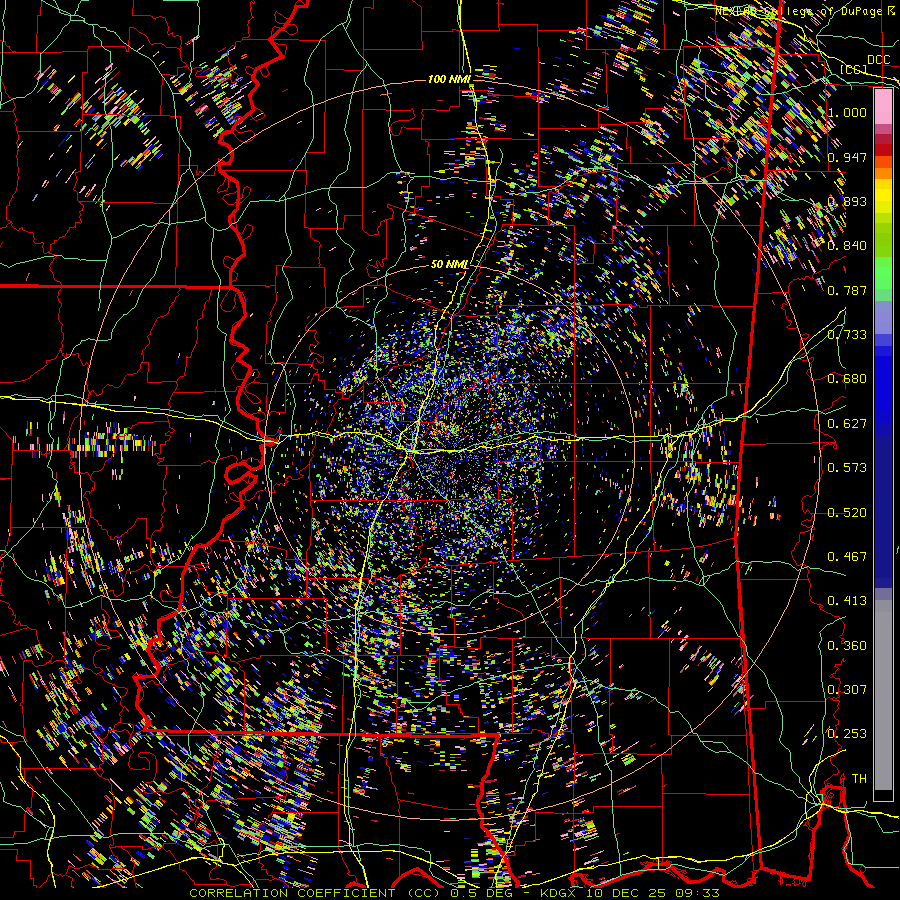Click the 0.520 scale value
900x900 pixels.
click(847, 512)
